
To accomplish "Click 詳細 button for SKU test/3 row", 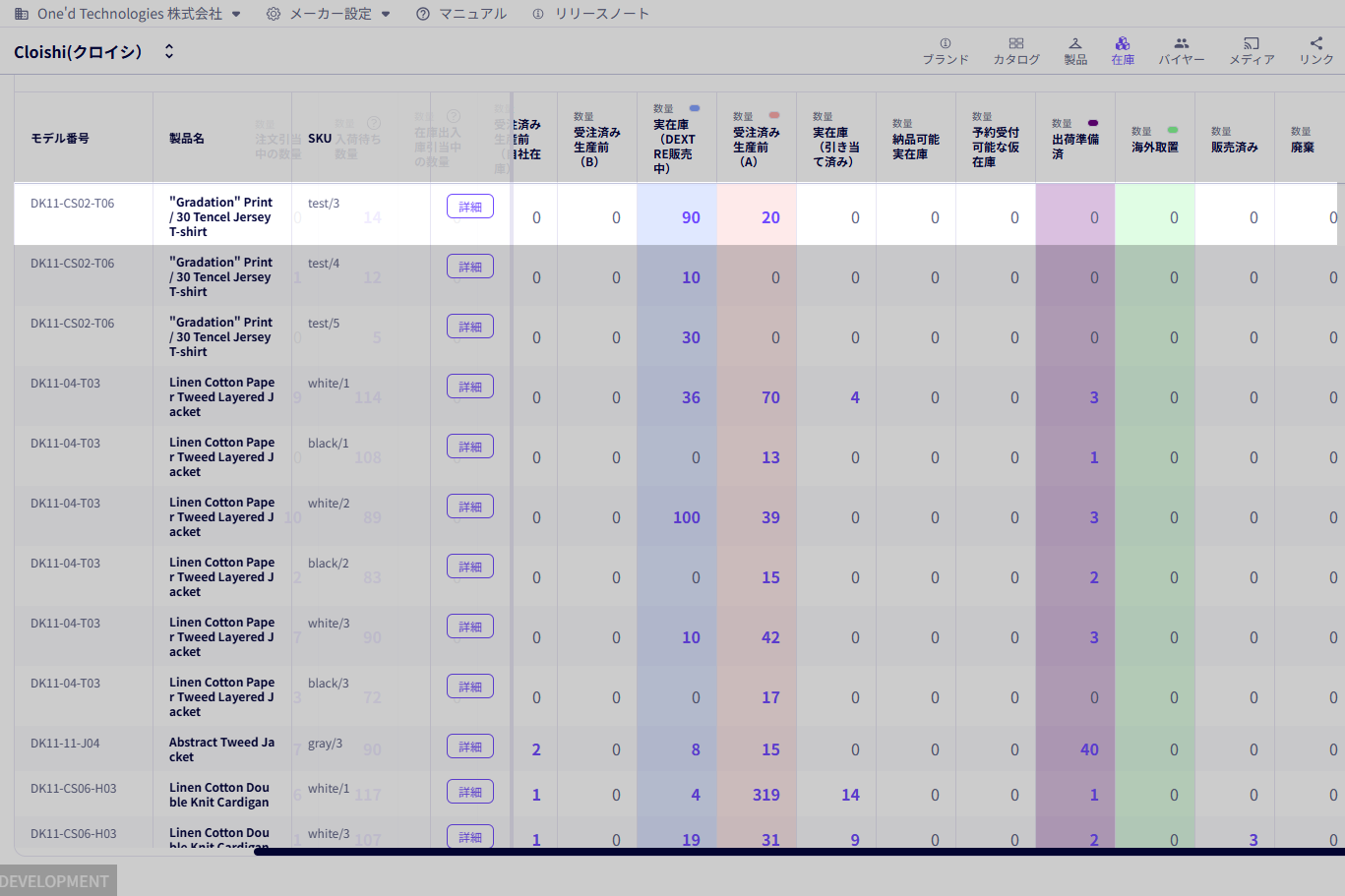I will tap(469, 207).
